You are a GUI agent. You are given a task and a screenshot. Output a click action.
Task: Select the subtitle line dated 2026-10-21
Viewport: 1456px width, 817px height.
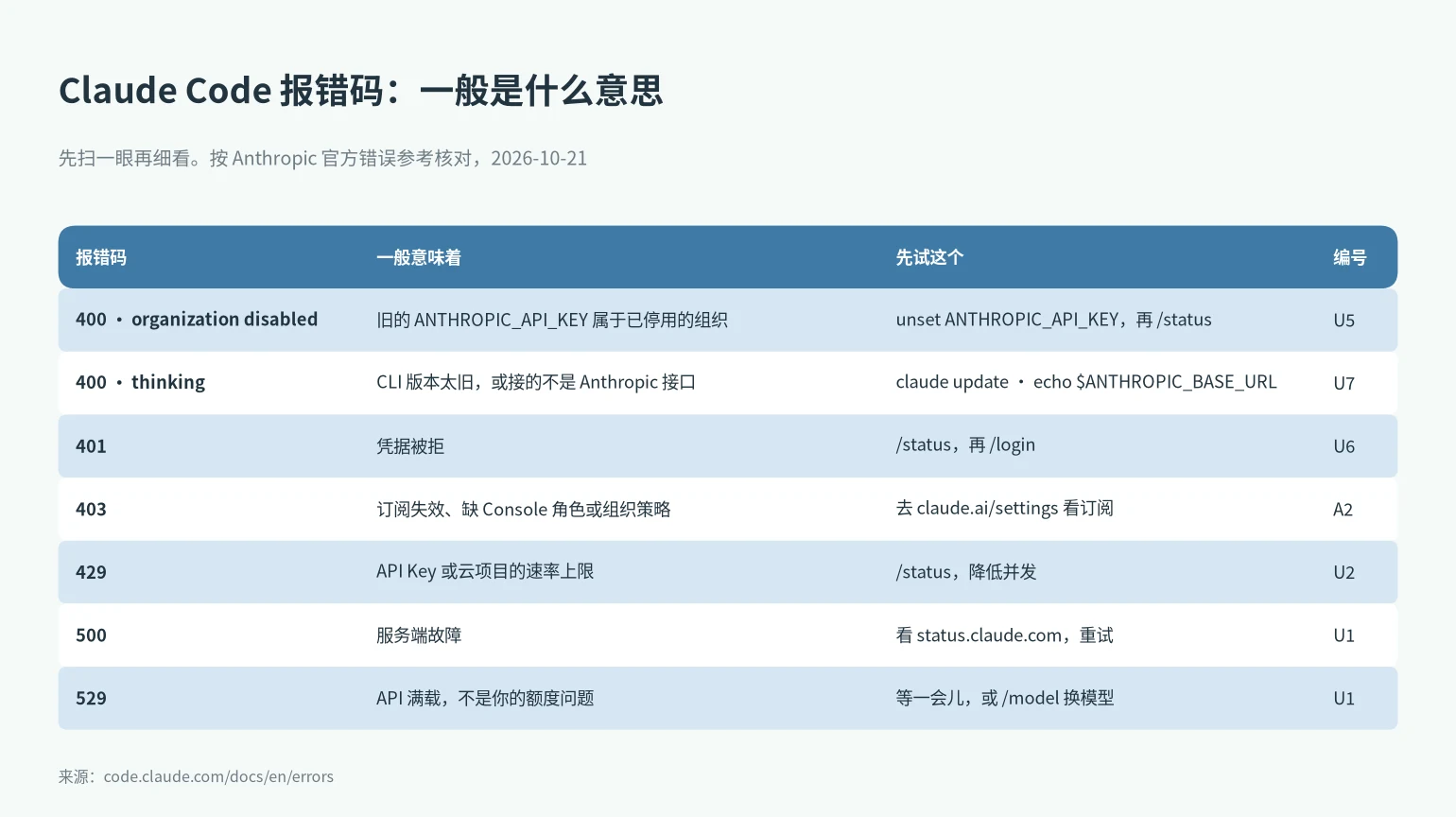322,158
